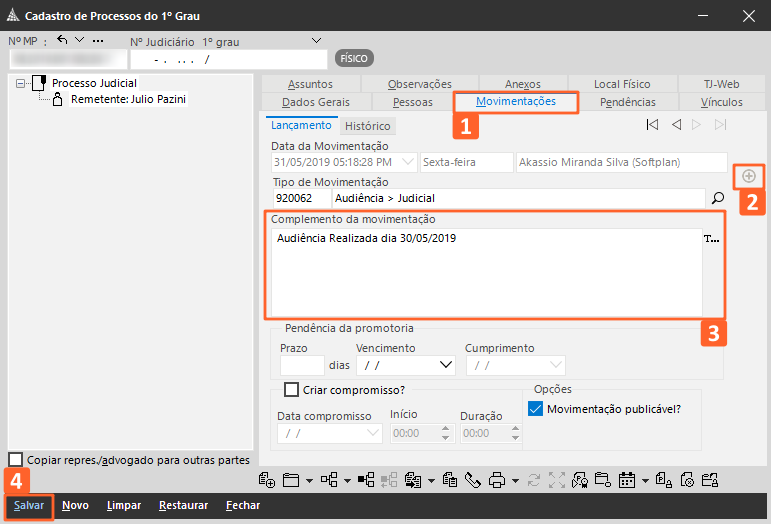The height and width of the screenshot is (524, 771).
Task: Open the Histórico sub-tab
Action: tap(368, 126)
